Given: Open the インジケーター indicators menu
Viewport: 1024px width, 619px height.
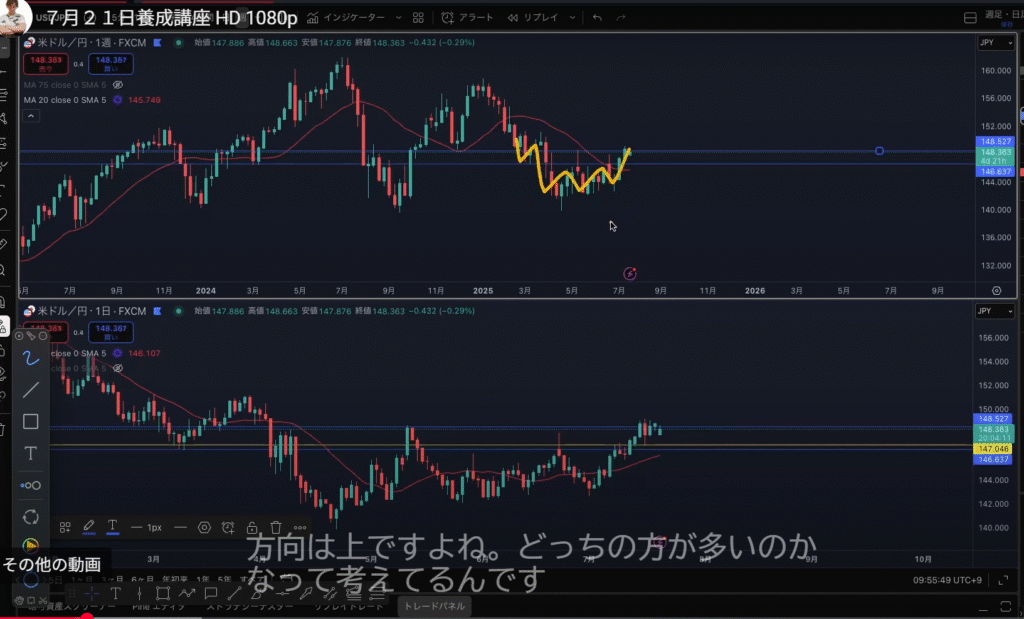Looking at the screenshot, I should pyautogui.click(x=346, y=18).
